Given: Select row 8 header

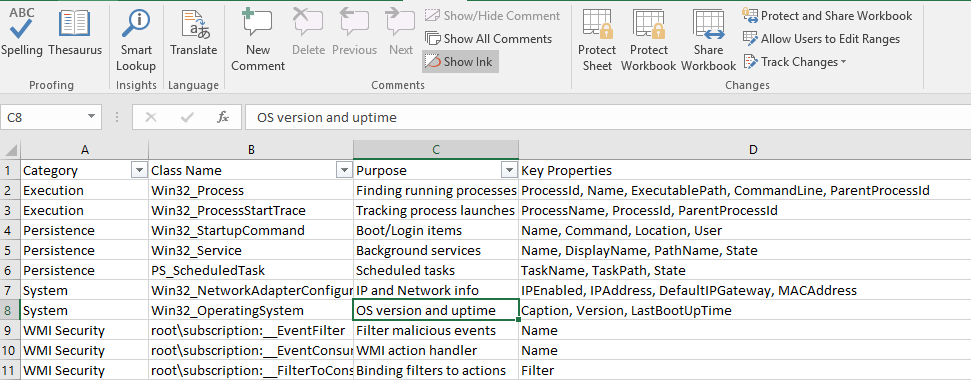Looking at the screenshot, I should point(11,311).
